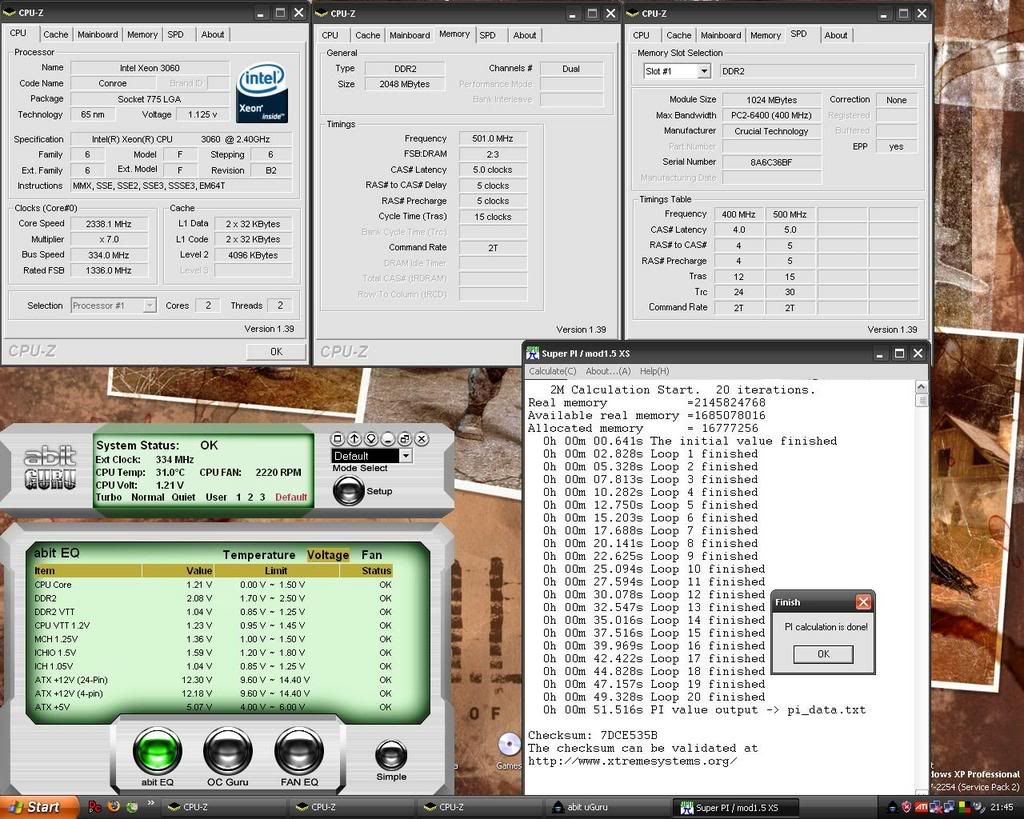Screen dimensions: 1024x819
Task: Click the Super PI vertical scrollbar thumb
Action: (x=921, y=399)
